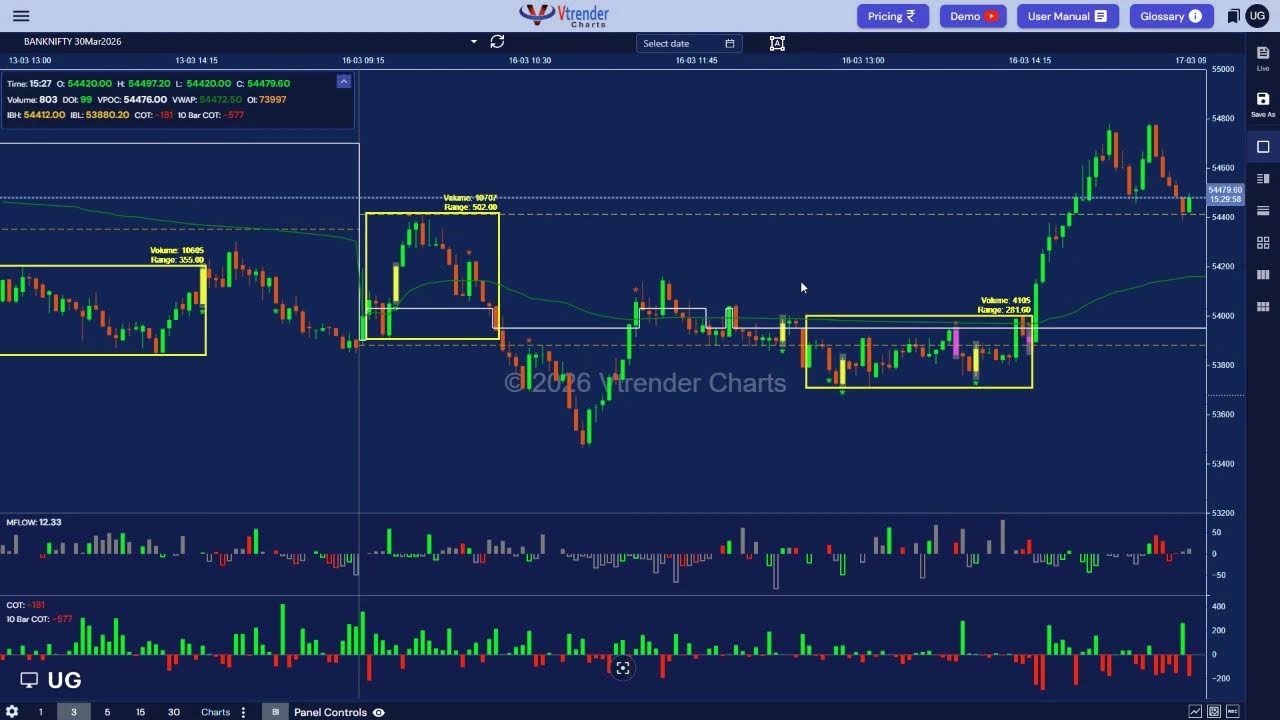Select the 3 minute timeframe
The height and width of the screenshot is (720, 1280).
click(73, 712)
